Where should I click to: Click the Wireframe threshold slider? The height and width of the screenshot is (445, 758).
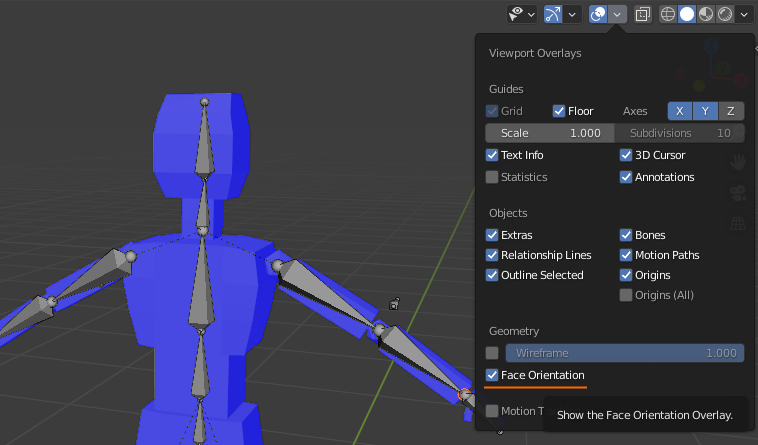(x=625, y=353)
